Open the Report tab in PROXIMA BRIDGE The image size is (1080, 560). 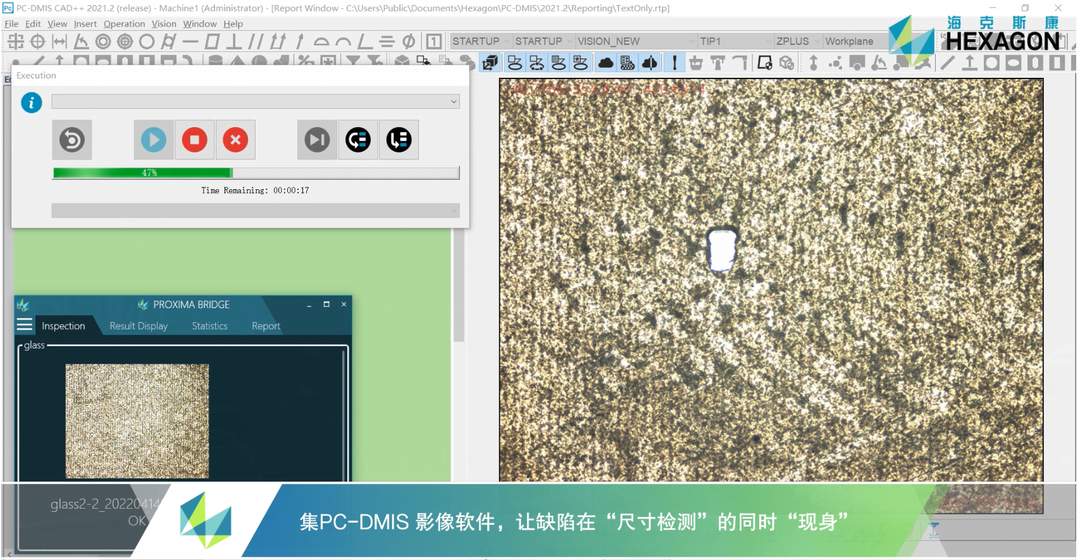click(266, 326)
